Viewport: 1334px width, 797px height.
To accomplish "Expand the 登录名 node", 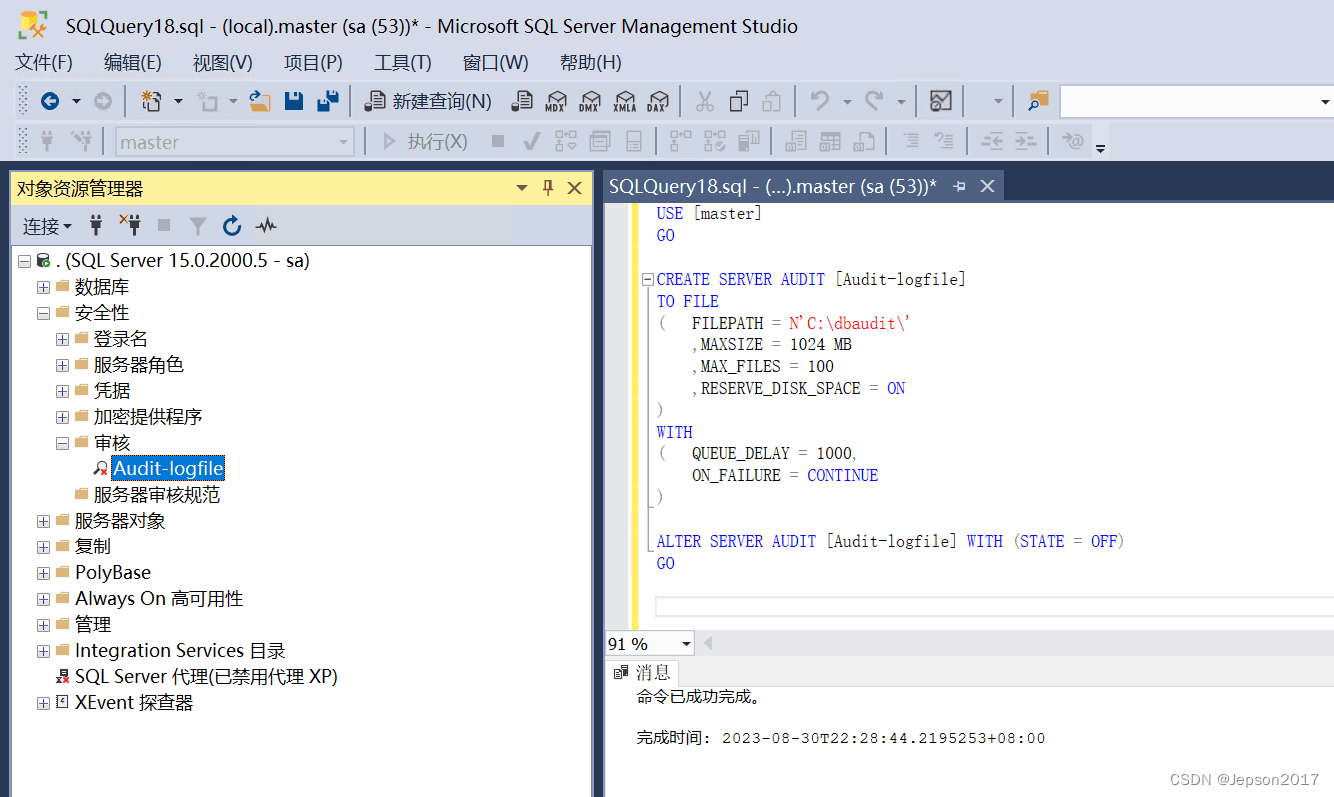I will tap(62, 339).
